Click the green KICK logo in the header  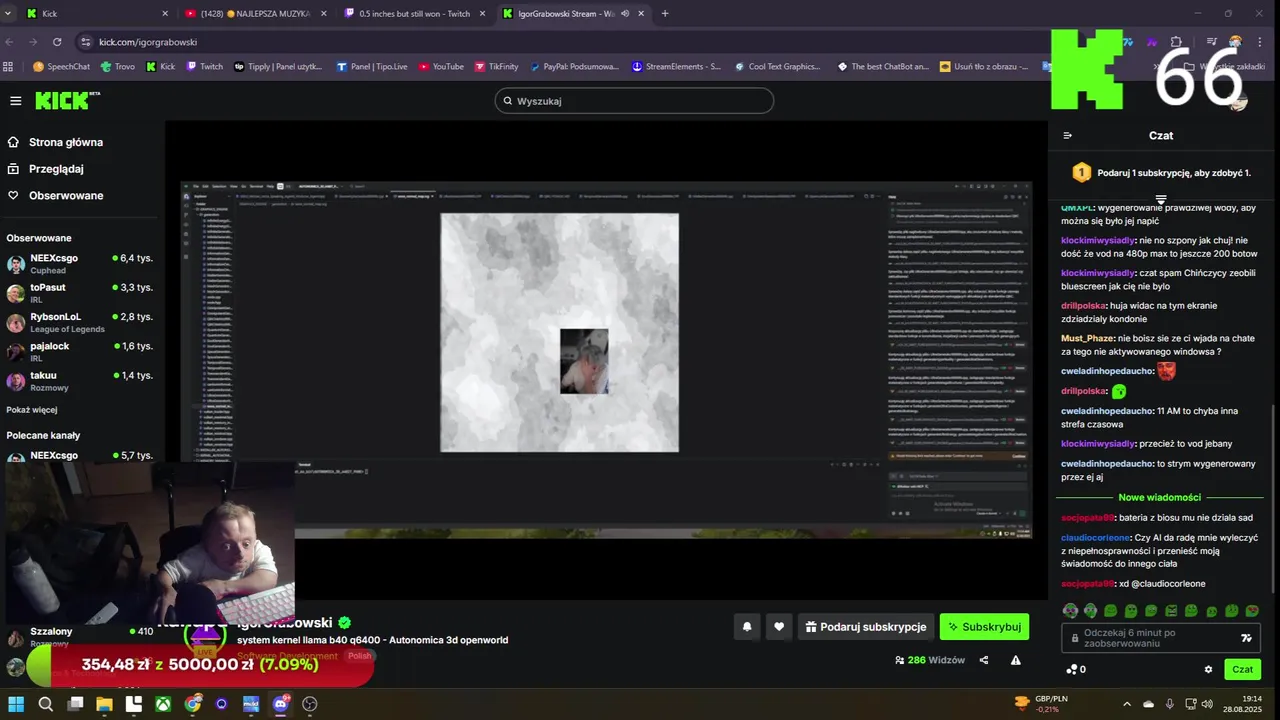[68, 100]
